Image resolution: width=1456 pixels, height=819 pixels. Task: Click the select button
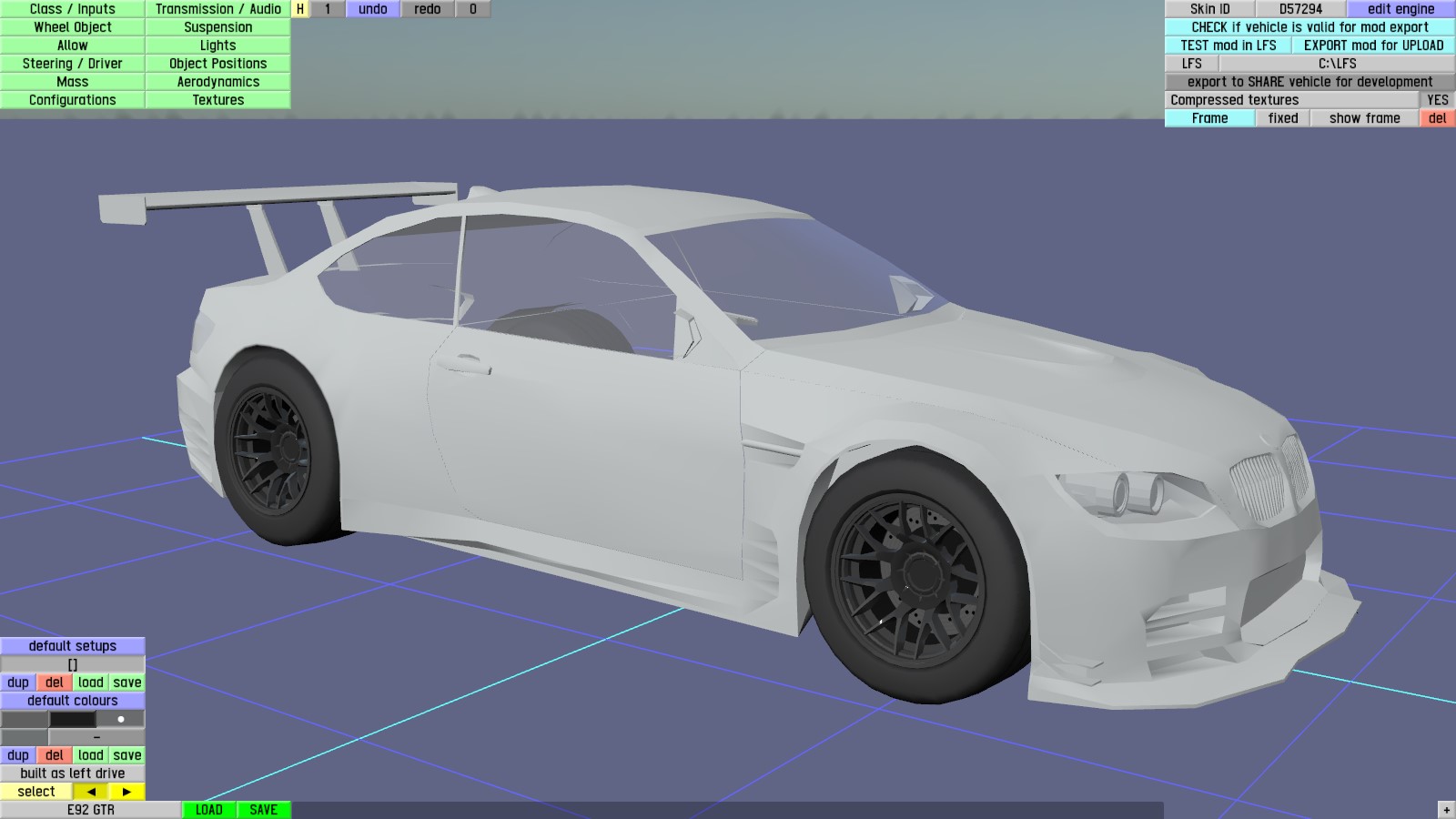point(36,792)
